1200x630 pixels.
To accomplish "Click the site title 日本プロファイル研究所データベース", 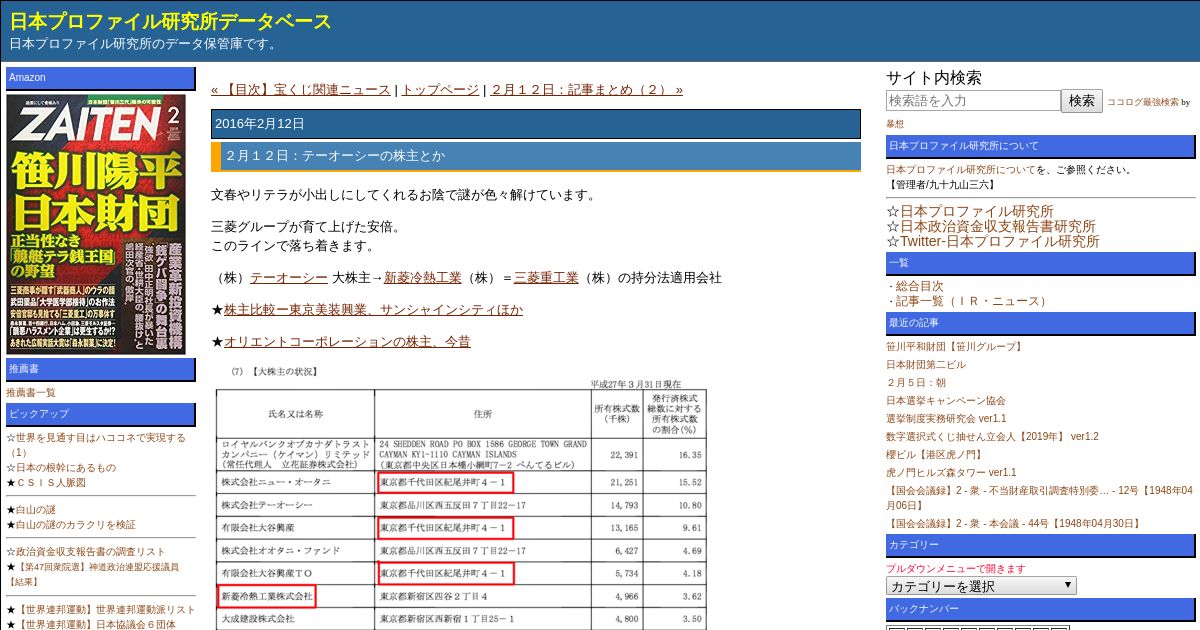I will [x=170, y=21].
